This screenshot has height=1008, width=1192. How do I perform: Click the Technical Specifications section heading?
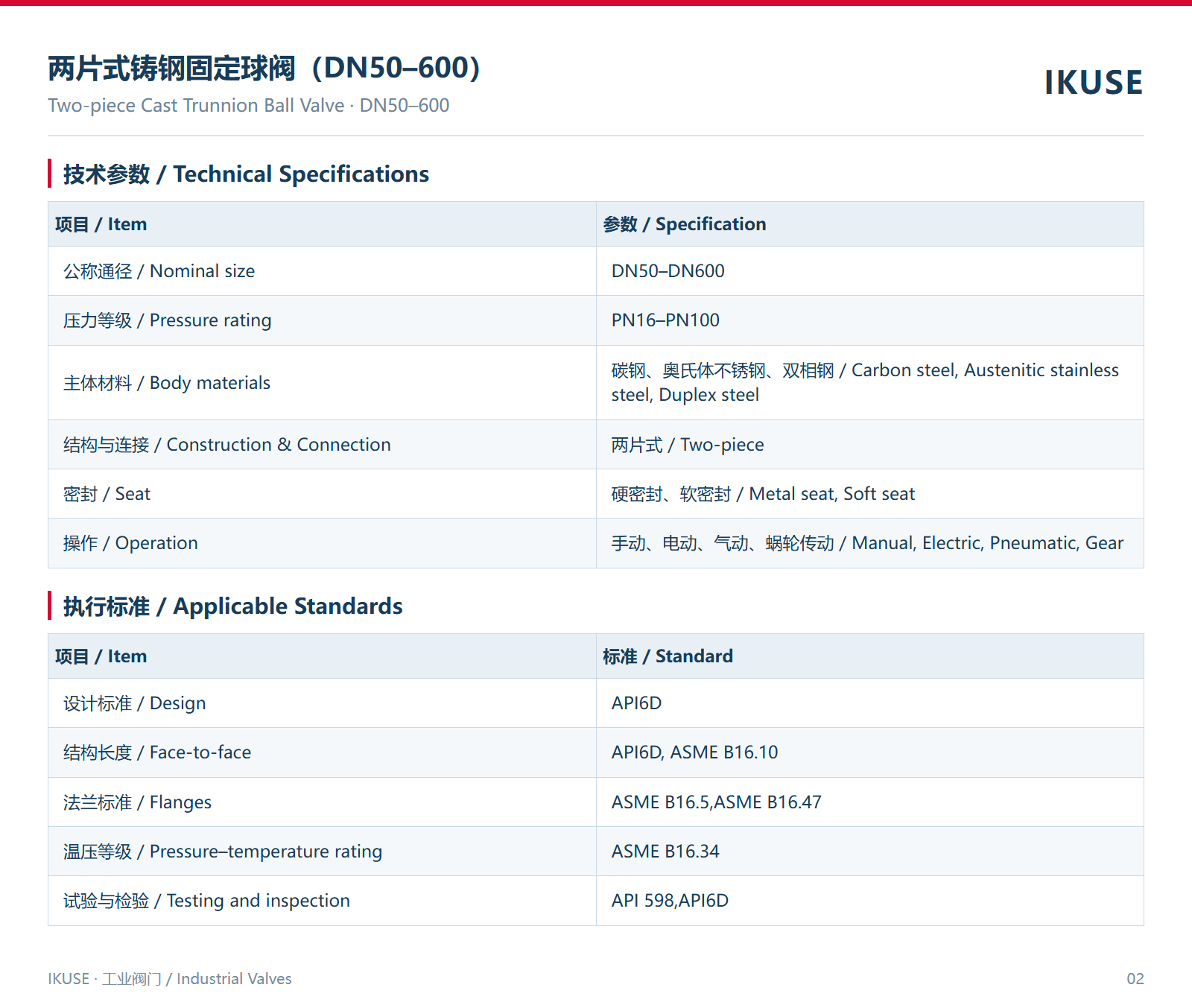(246, 174)
